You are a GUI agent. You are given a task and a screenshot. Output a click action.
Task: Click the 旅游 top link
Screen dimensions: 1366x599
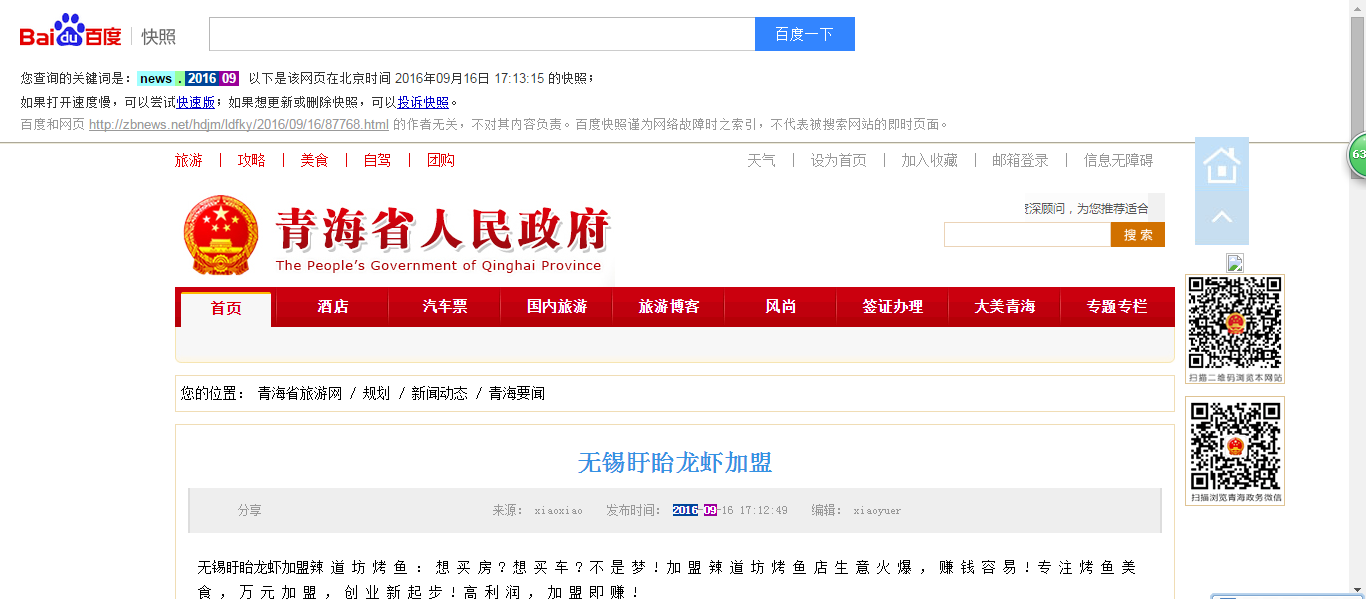(x=189, y=160)
